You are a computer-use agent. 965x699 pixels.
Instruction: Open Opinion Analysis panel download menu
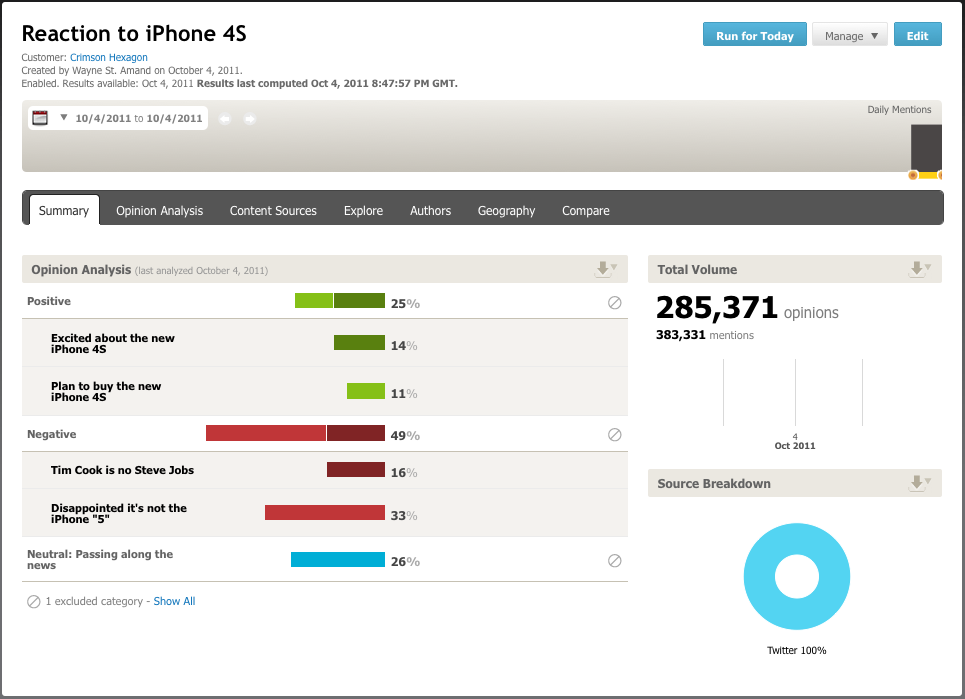pos(606,269)
